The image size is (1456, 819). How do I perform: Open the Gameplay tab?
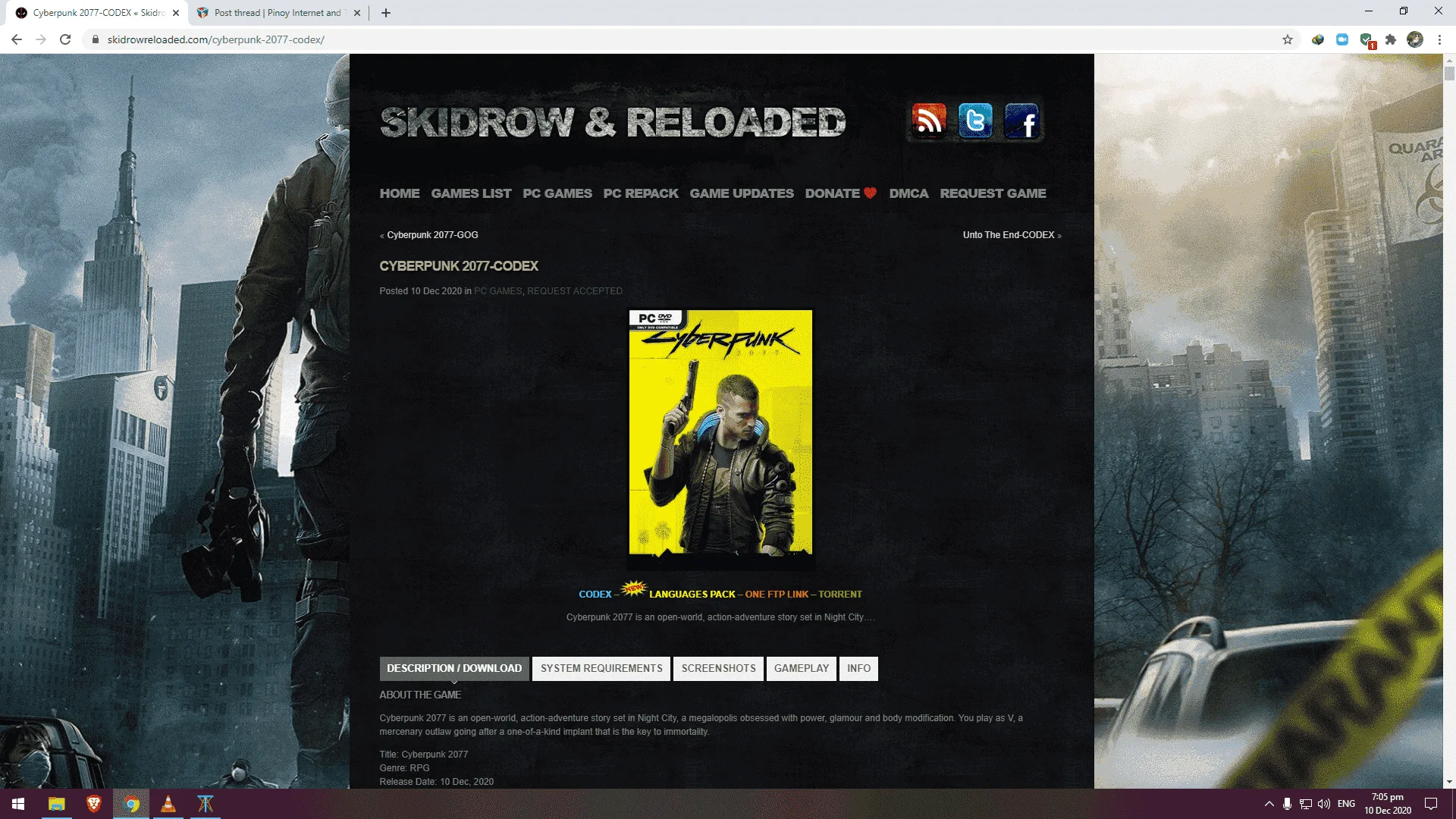pos(802,668)
